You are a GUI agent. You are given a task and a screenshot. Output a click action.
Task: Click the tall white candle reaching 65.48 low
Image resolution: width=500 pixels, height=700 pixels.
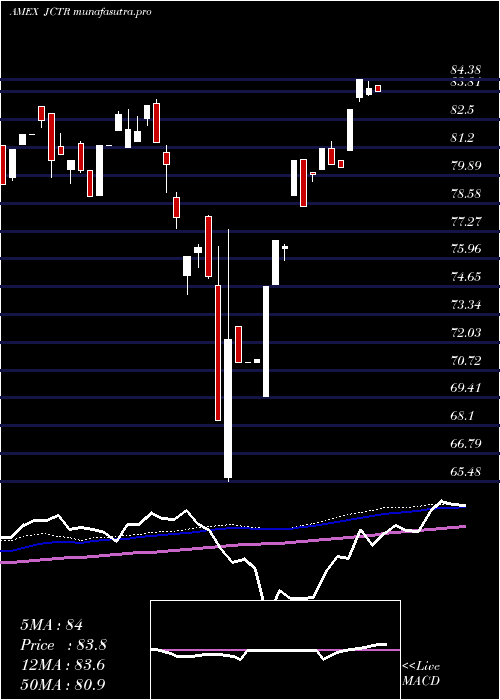228,408
